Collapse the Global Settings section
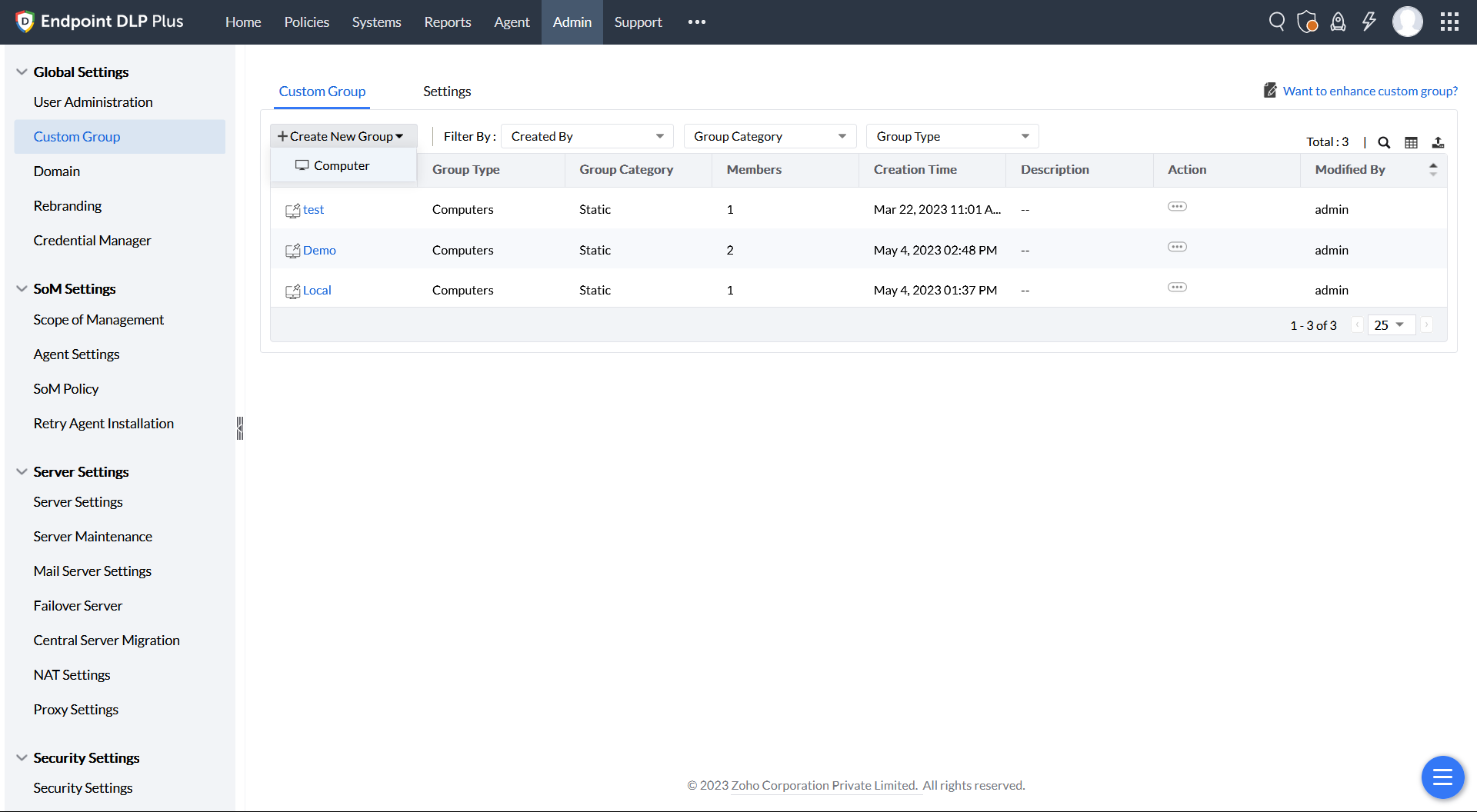Viewport: 1477px width, 812px height. 22,72
